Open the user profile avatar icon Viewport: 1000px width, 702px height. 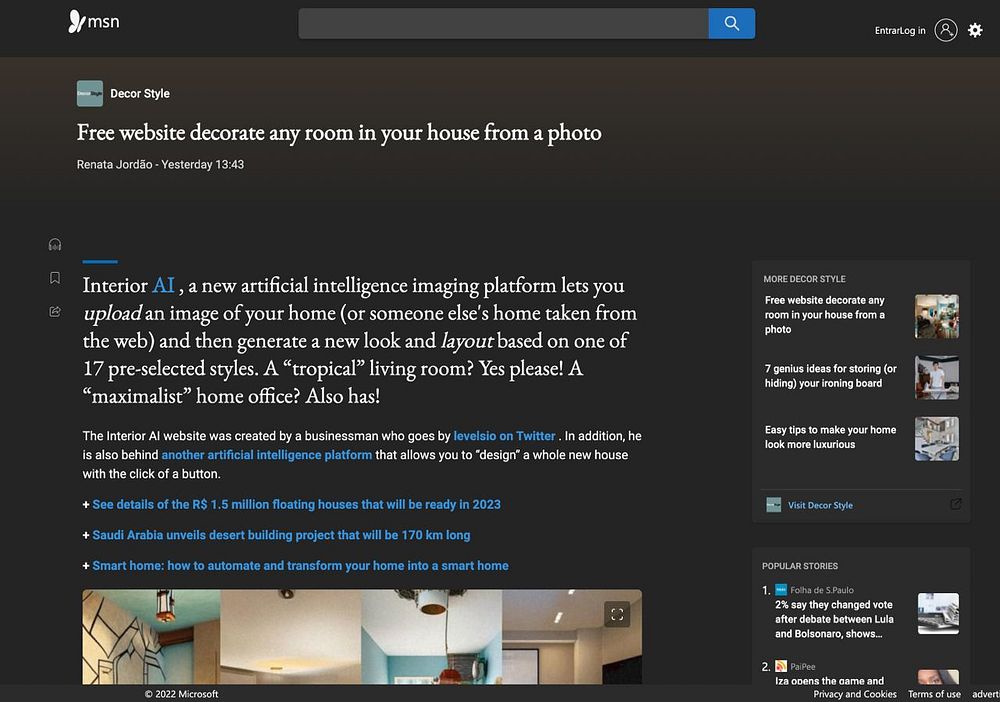click(x=945, y=30)
